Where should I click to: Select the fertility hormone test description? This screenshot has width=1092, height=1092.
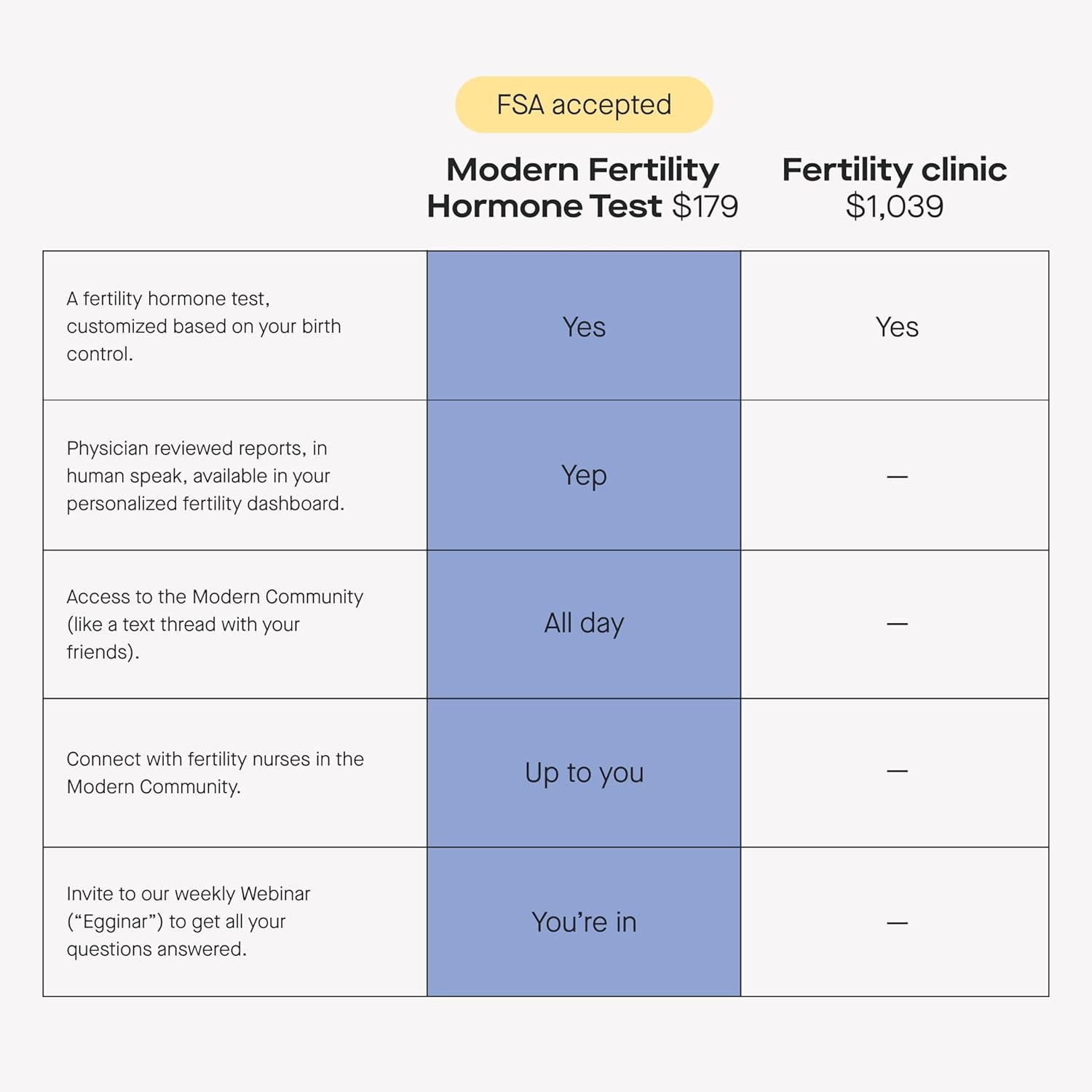click(x=204, y=326)
